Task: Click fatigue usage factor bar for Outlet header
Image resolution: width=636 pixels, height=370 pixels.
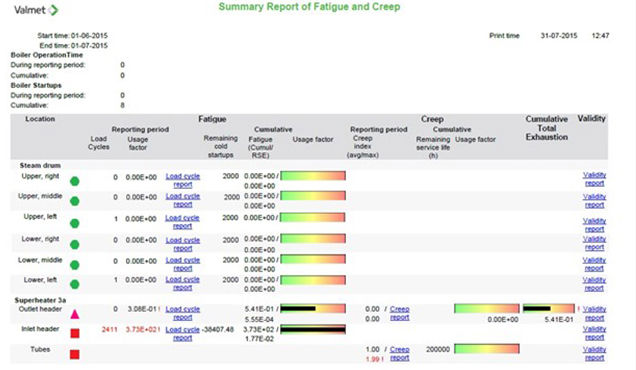Action: pyautogui.click(x=313, y=309)
